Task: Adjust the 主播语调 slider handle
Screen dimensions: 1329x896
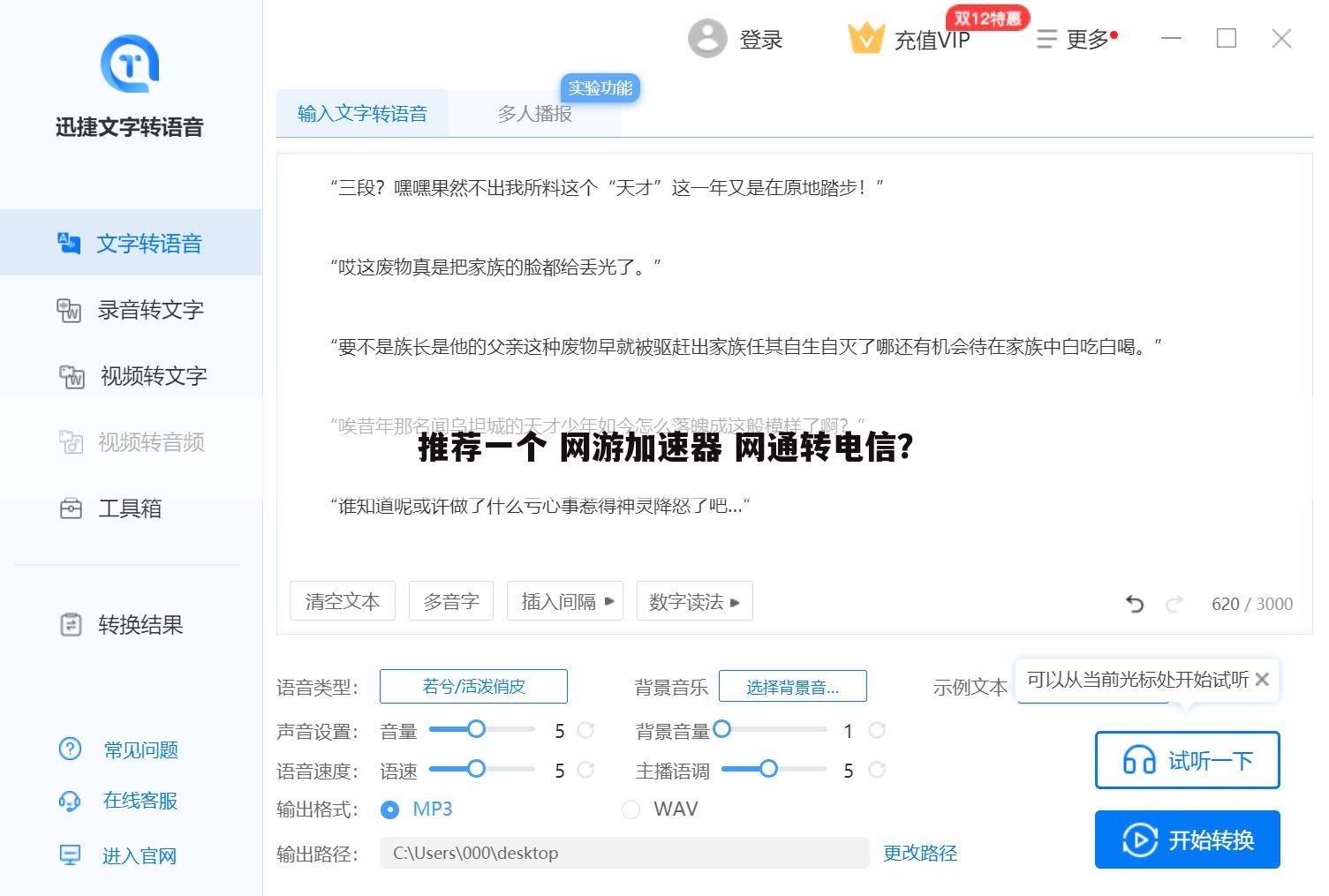Action: click(768, 769)
